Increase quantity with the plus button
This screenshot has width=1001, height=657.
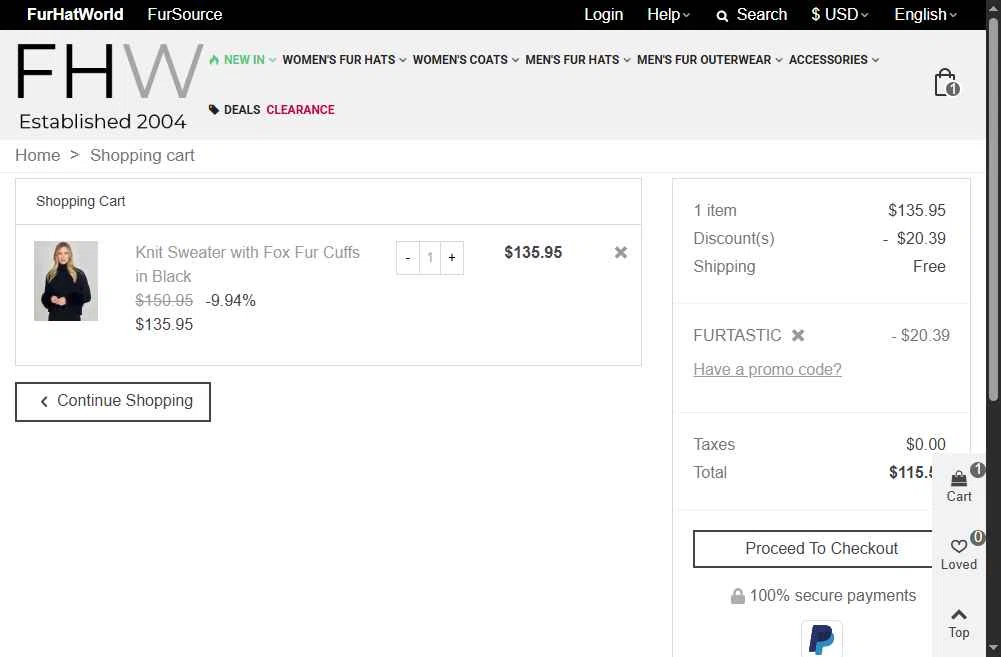(x=452, y=258)
